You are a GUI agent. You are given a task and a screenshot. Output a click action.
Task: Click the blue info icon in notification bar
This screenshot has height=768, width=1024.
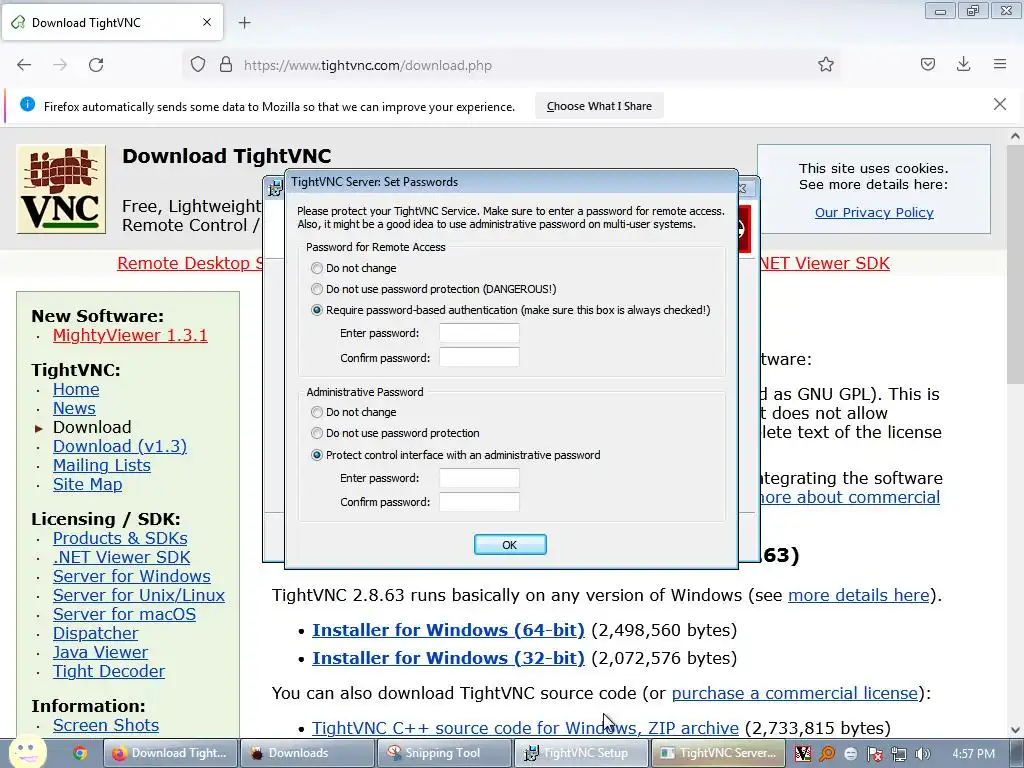coord(27,104)
